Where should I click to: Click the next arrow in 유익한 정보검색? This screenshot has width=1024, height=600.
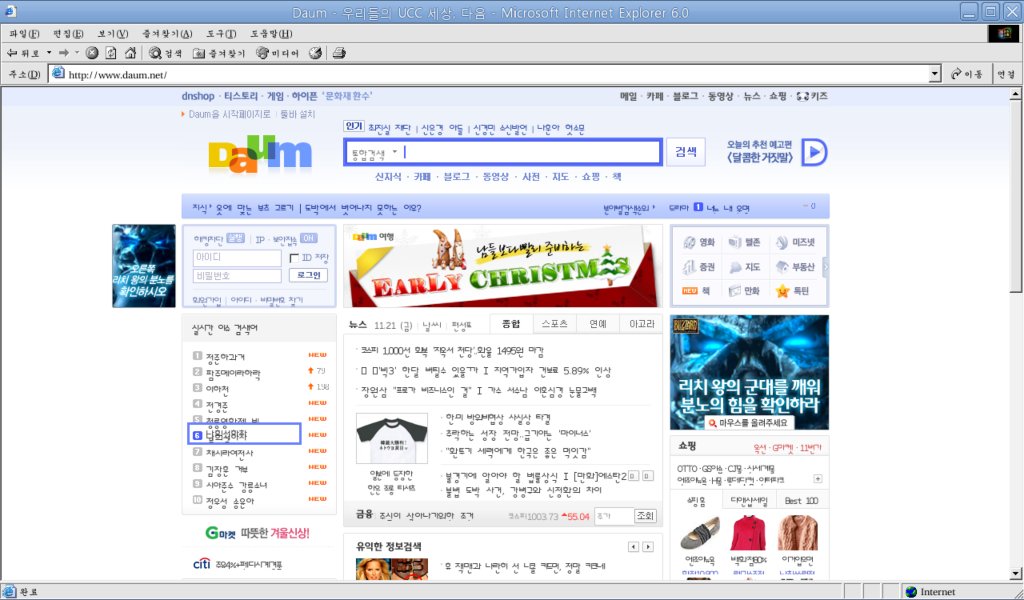point(648,546)
